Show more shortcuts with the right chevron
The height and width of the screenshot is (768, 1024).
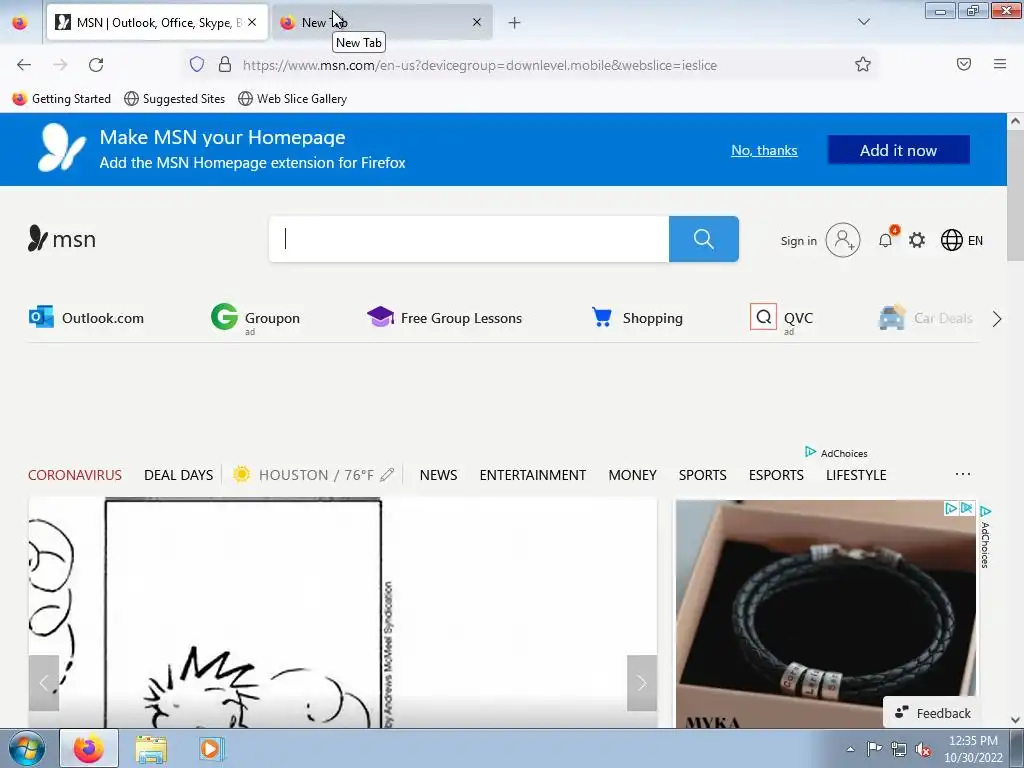[997, 319]
